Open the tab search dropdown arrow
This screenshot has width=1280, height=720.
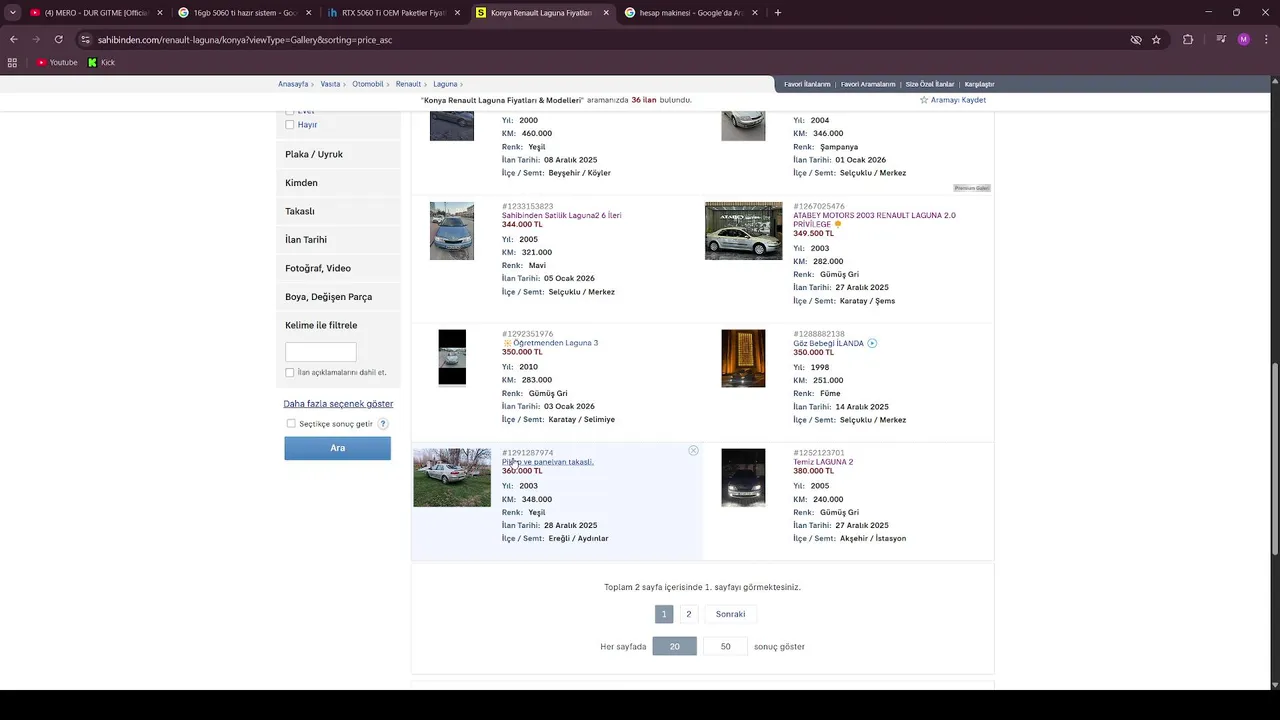[12, 13]
